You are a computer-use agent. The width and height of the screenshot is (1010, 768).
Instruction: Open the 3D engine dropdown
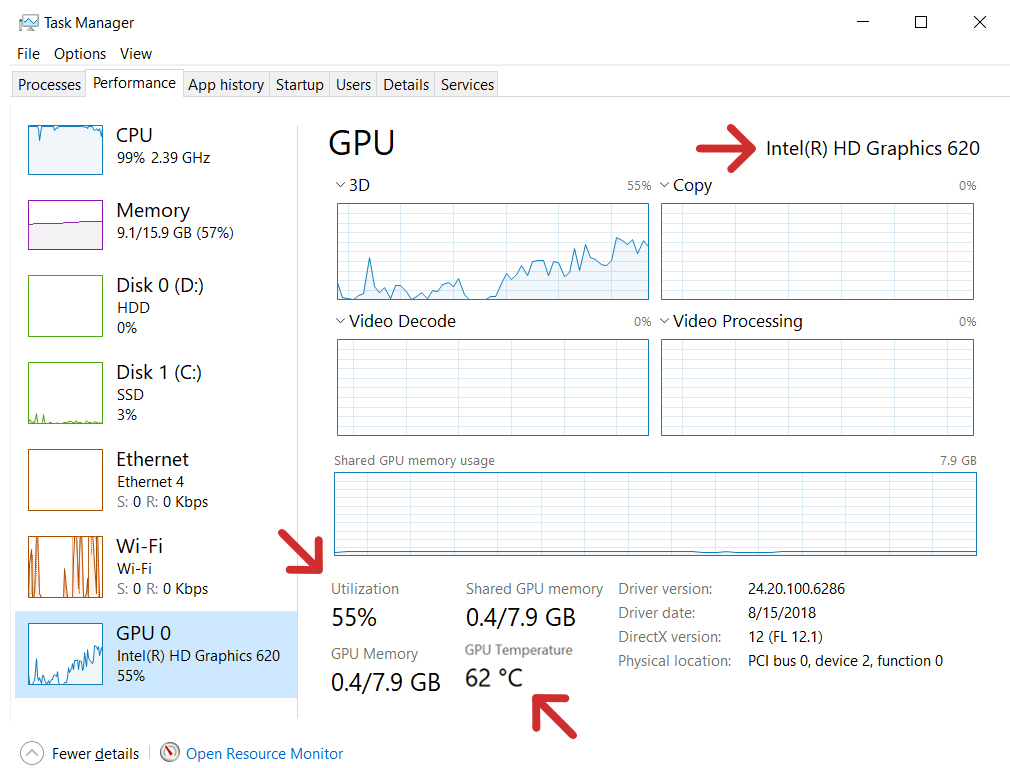pyautogui.click(x=340, y=185)
